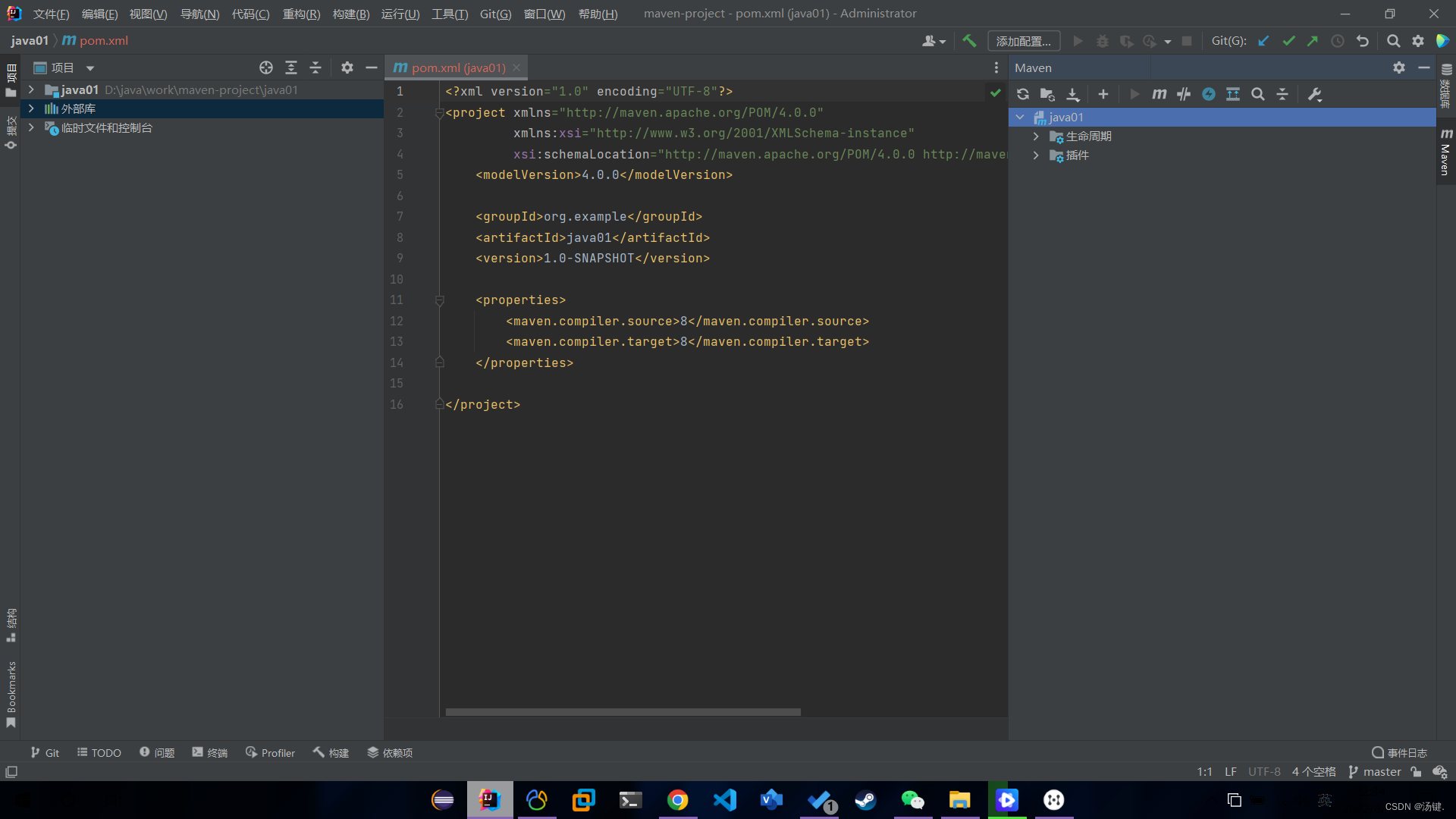This screenshot has height=819, width=1456.
Task: Click the editor horizontal scrollbar
Action: 623,712
